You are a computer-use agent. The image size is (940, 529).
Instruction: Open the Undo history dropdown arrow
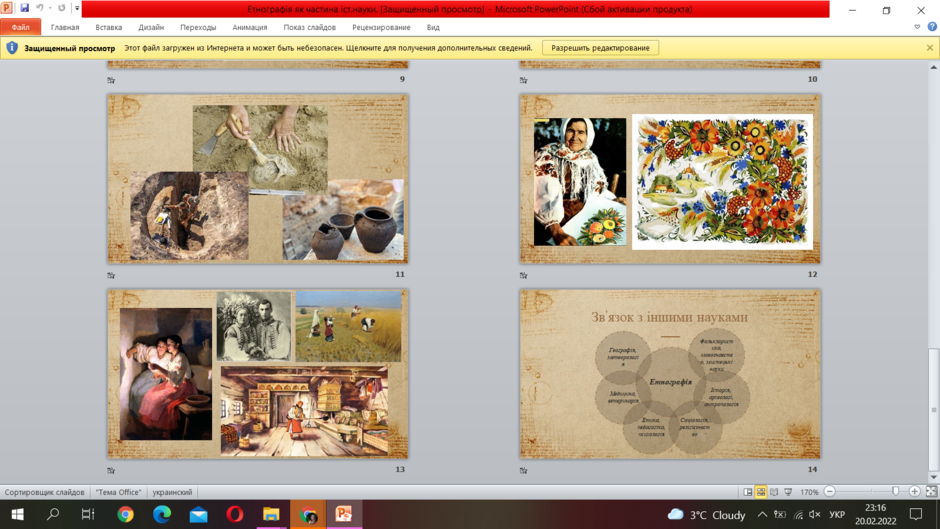click(50, 8)
